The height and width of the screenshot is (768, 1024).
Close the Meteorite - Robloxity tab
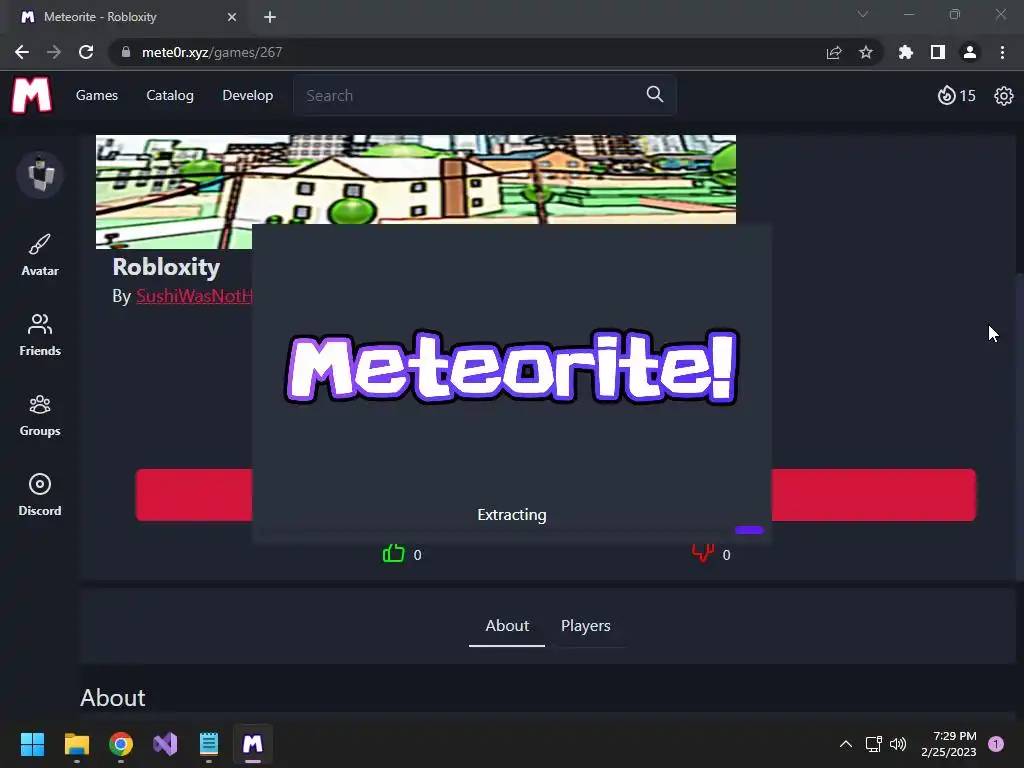point(232,17)
